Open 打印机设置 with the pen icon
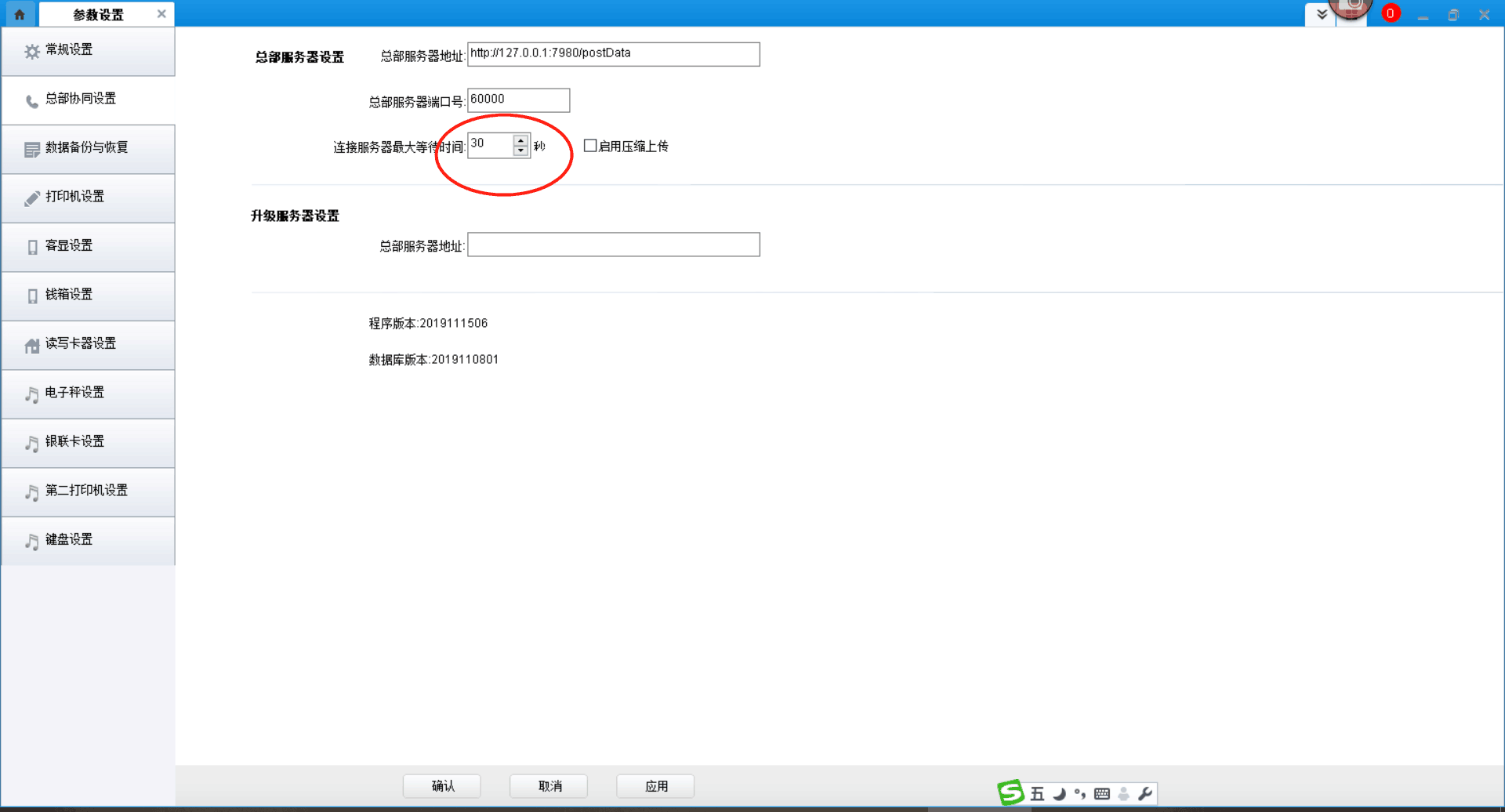The width and height of the screenshot is (1505, 812). (x=88, y=198)
